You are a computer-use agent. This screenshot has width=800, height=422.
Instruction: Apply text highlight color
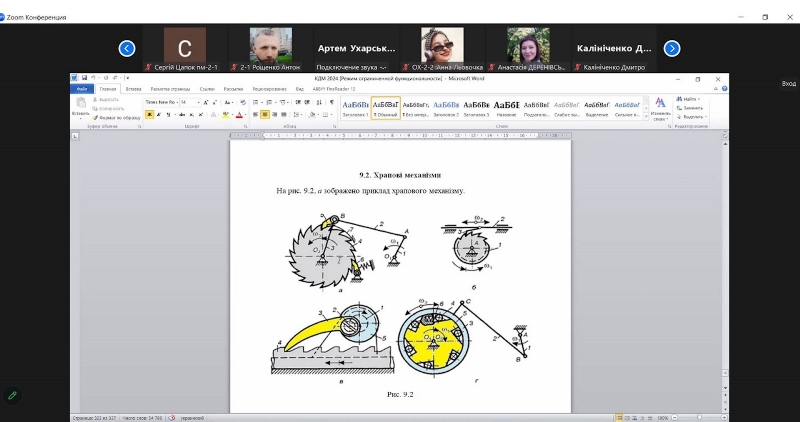pos(225,115)
